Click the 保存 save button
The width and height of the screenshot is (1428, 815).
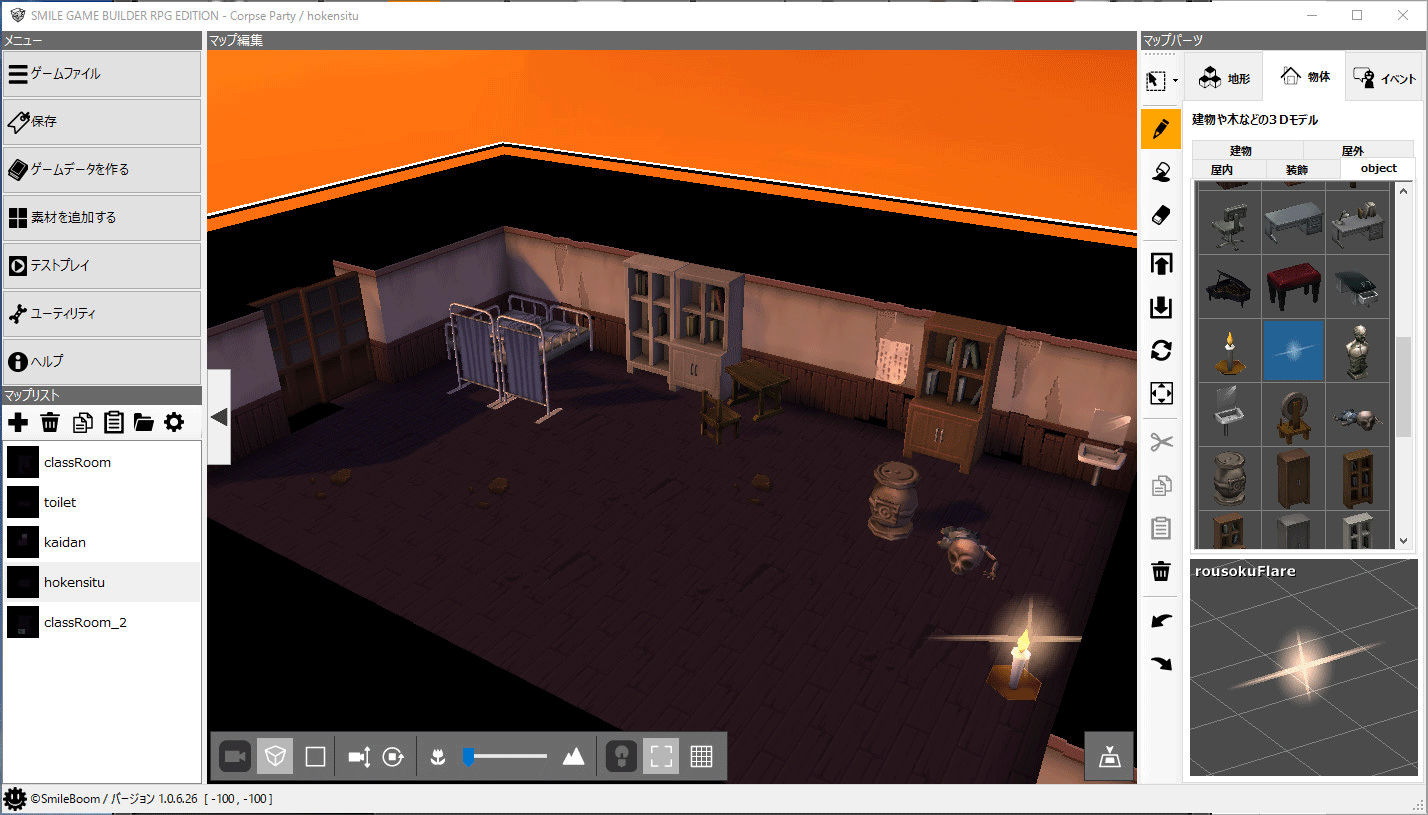[102, 122]
